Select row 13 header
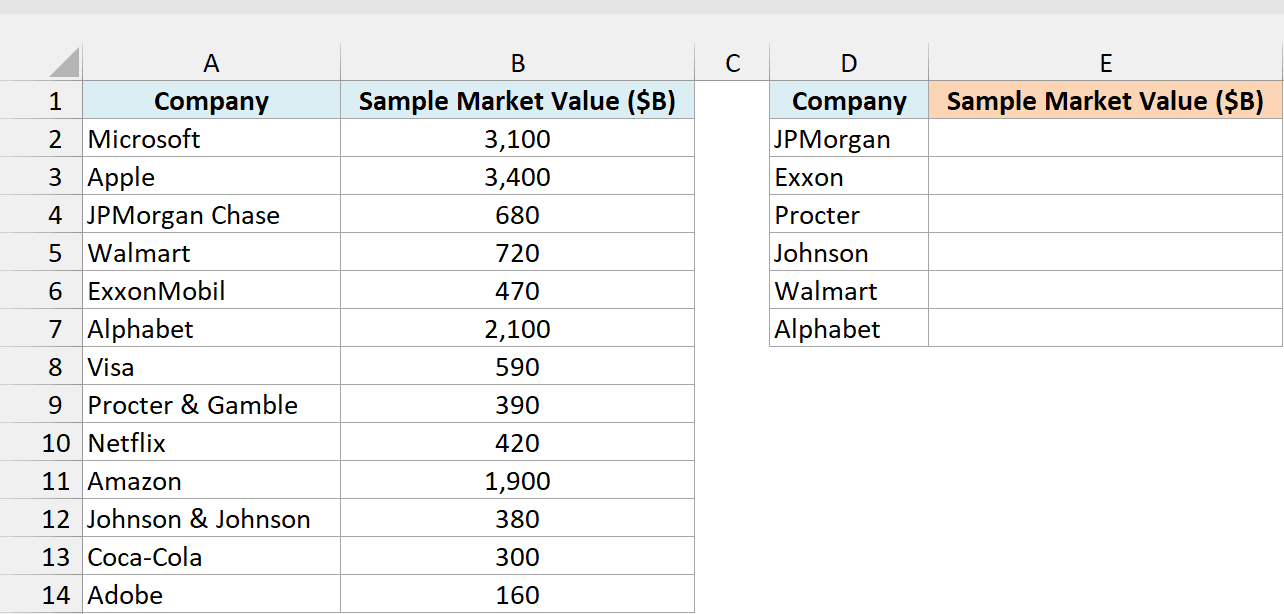Screen dimensions: 1284x614 (x=41, y=557)
